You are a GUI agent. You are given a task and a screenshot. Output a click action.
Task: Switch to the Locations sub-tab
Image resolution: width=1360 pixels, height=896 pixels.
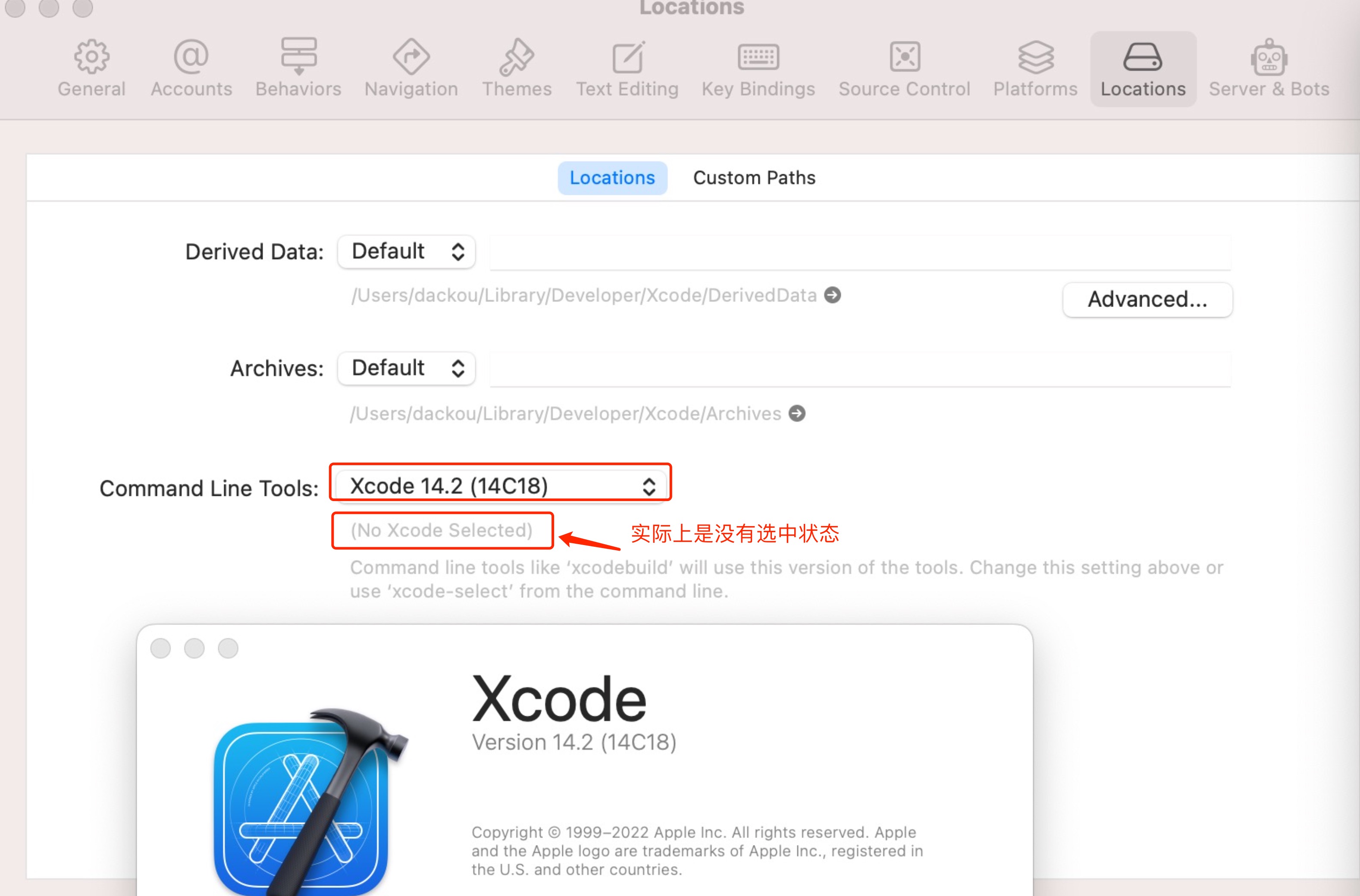click(x=612, y=178)
